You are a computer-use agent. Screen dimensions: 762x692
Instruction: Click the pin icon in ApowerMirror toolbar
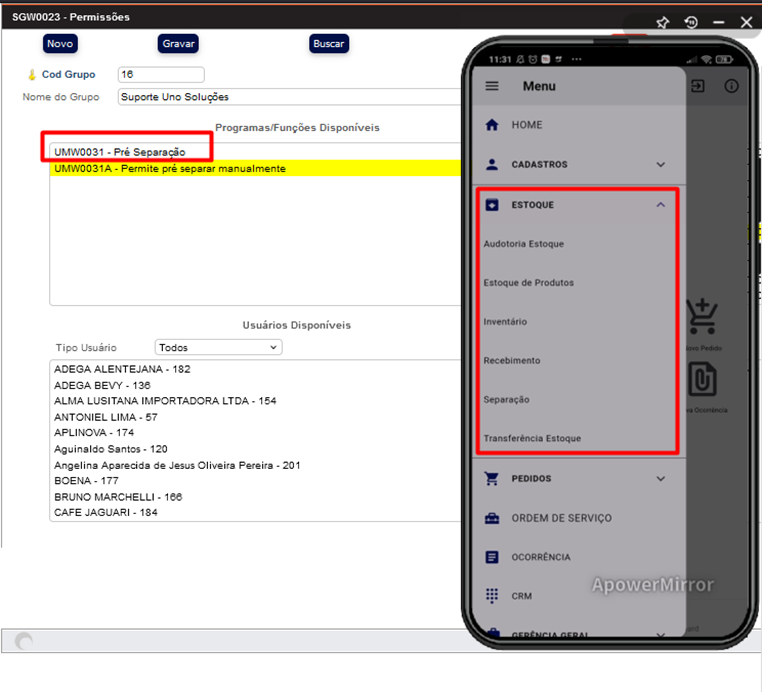pyautogui.click(x=662, y=22)
